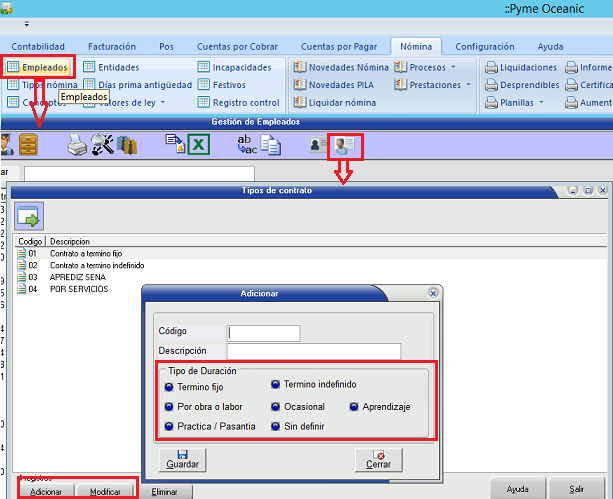Image resolution: width=613 pixels, height=499 pixels.
Task: Switch to the Contabilidad tab
Action: (x=38, y=47)
